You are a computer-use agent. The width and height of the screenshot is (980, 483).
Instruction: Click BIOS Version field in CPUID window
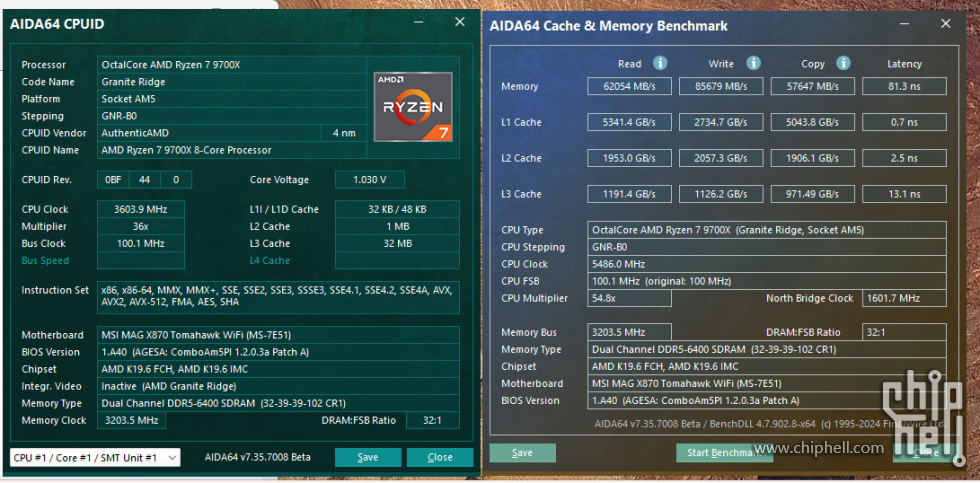(278, 352)
